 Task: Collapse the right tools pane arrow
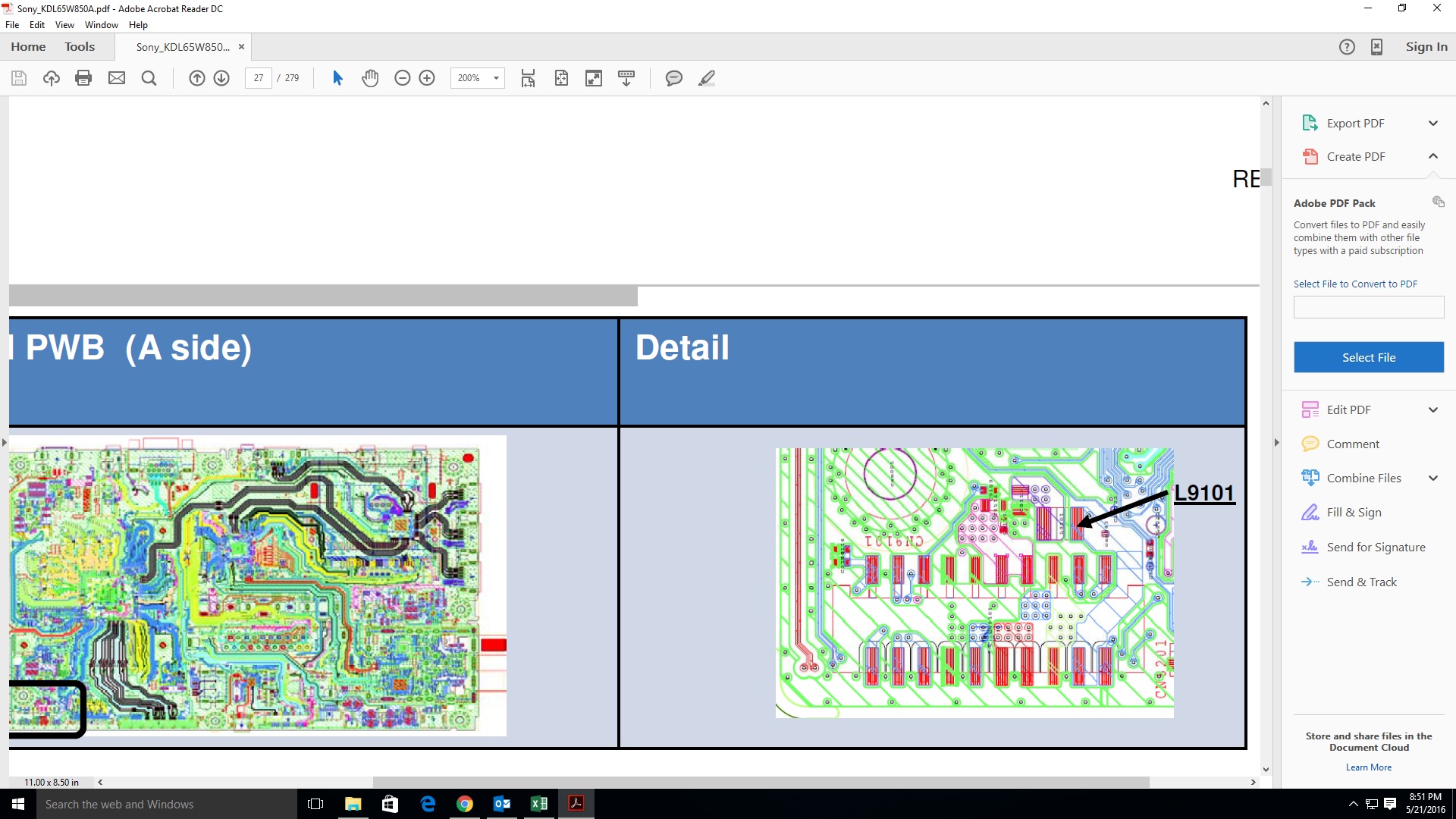pyautogui.click(x=1276, y=442)
